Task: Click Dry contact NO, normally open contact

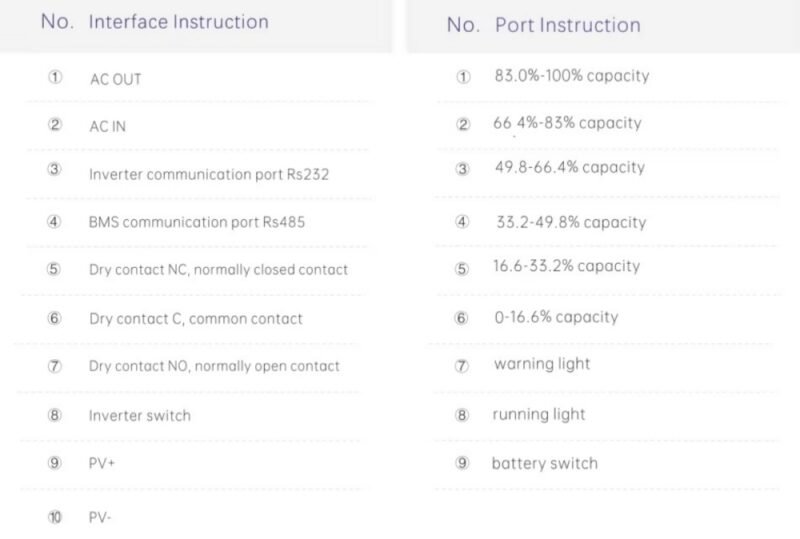Action: pyautogui.click(x=214, y=366)
